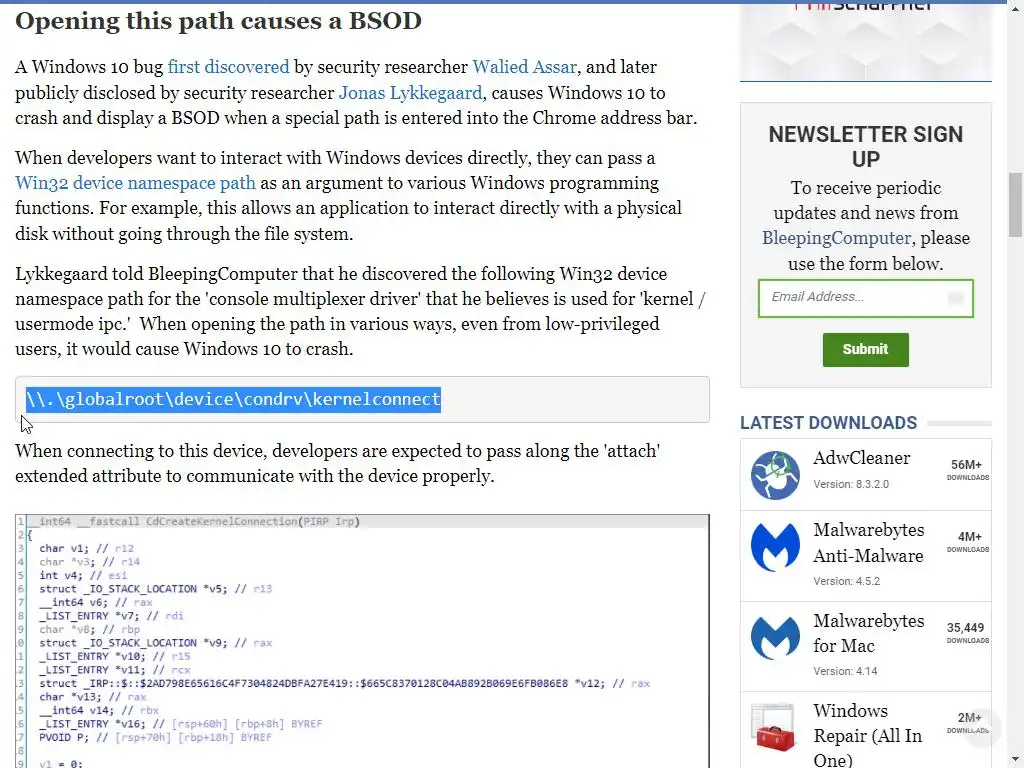
Task: Open the Win32 device namespace path link
Action: point(135,183)
